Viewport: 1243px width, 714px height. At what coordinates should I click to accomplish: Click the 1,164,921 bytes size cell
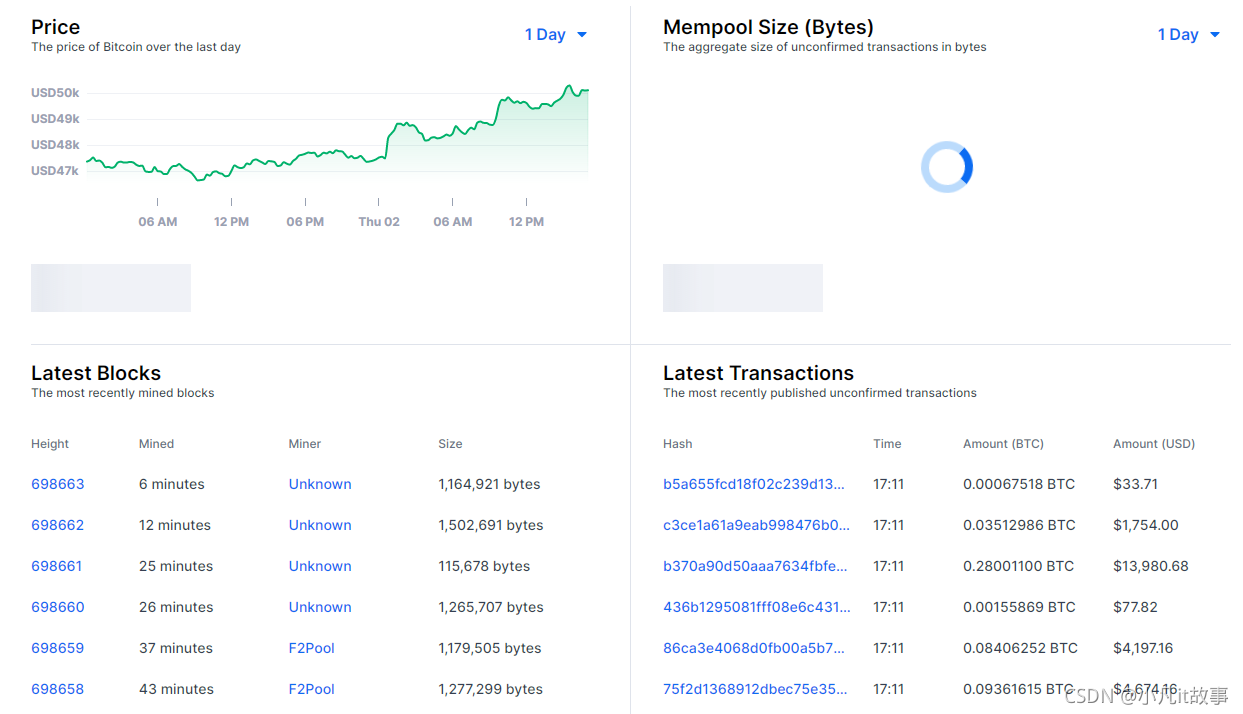(x=489, y=484)
